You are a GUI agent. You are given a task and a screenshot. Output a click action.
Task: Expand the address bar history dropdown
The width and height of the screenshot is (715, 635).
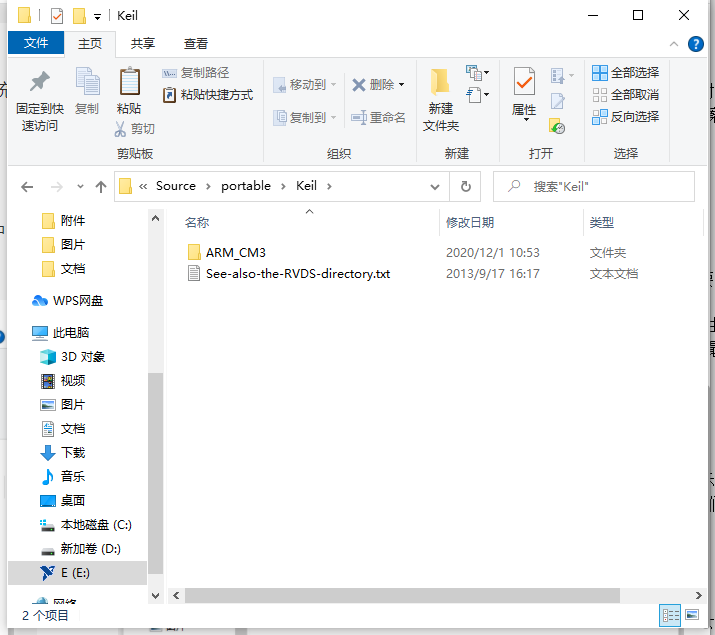pyautogui.click(x=435, y=187)
